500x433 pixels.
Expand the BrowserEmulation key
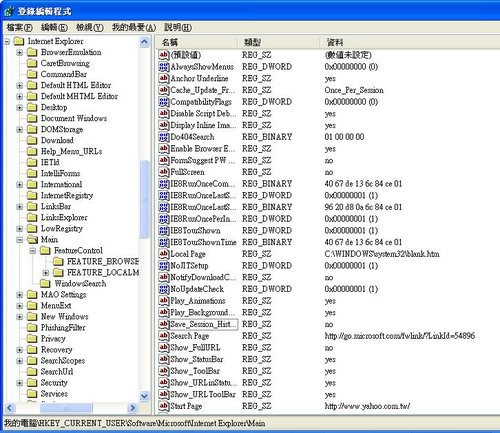(x=20, y=53)
